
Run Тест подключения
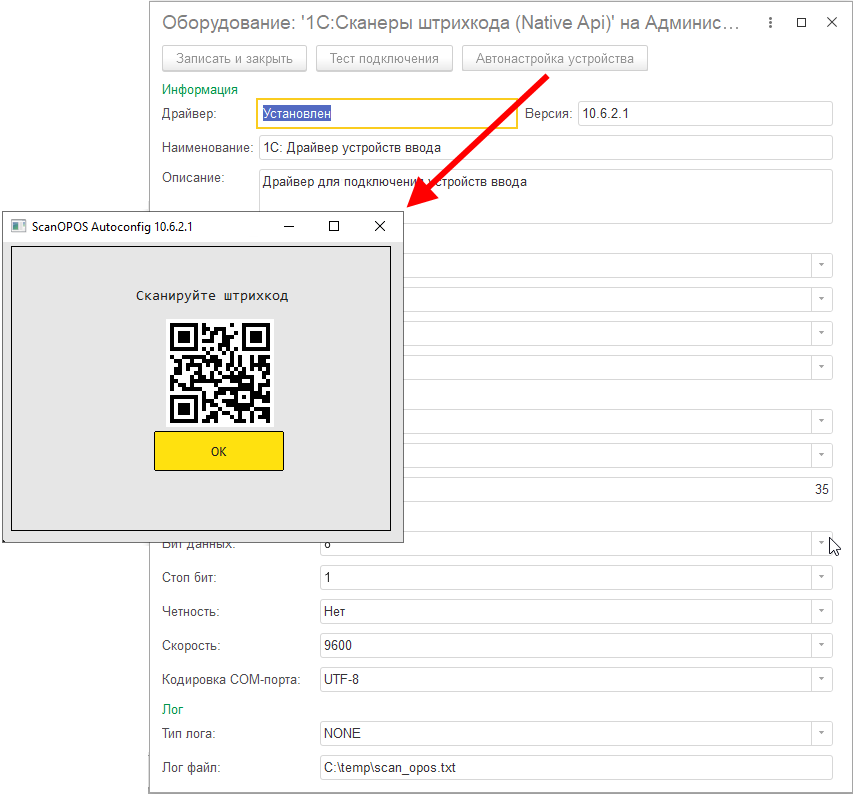click(x=384, y=58)
